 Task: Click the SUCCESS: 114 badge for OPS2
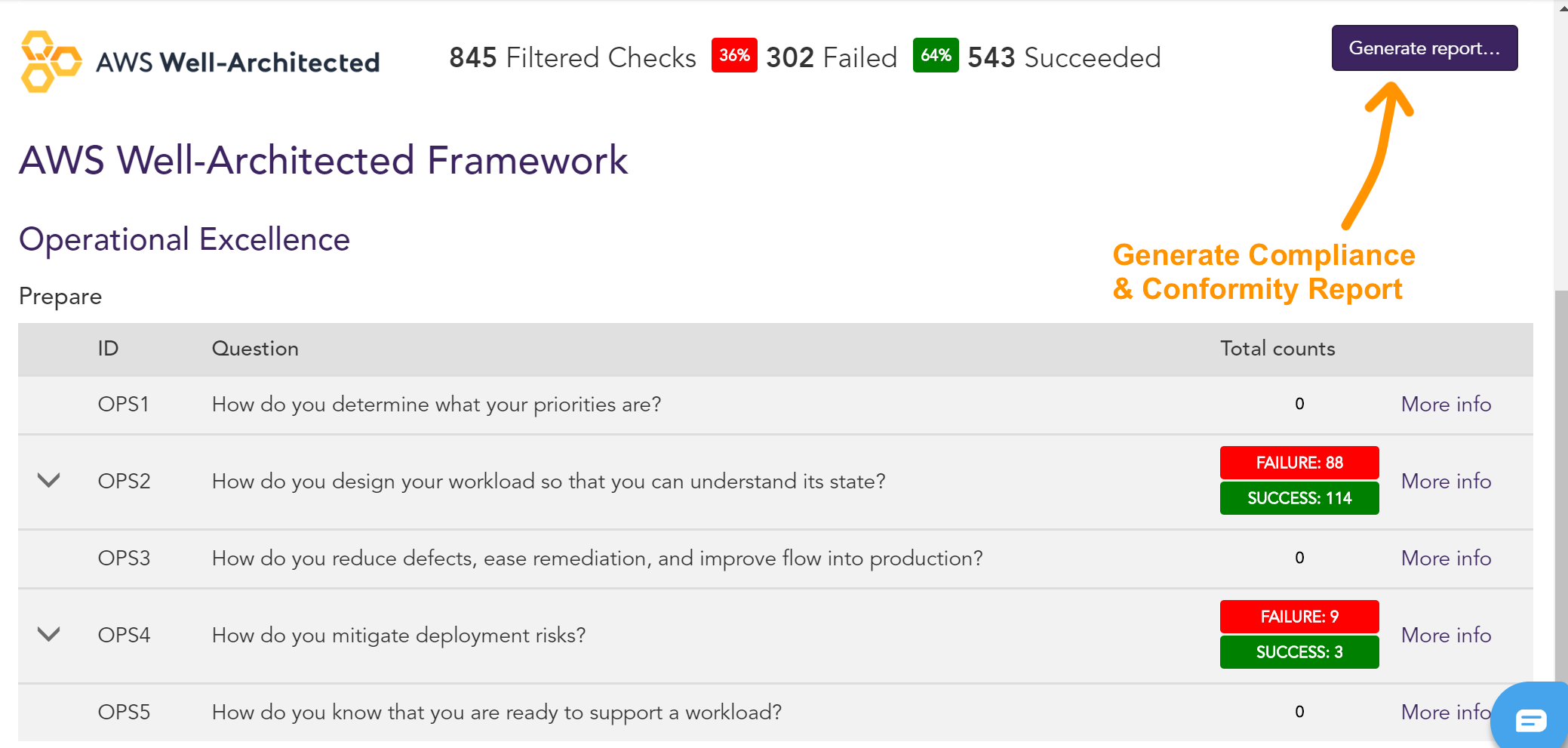(1299, 498)
